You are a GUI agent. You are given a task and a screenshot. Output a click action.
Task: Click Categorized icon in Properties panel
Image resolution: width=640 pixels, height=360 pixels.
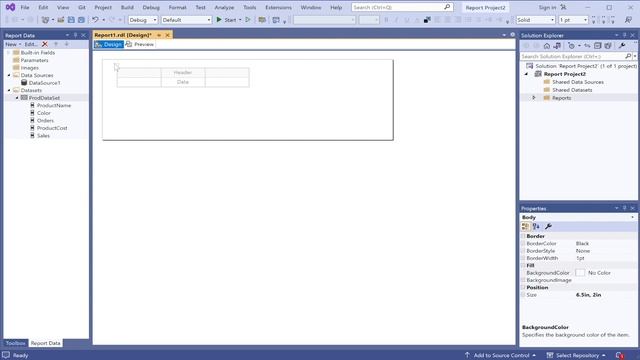click(x=525, y=226)
